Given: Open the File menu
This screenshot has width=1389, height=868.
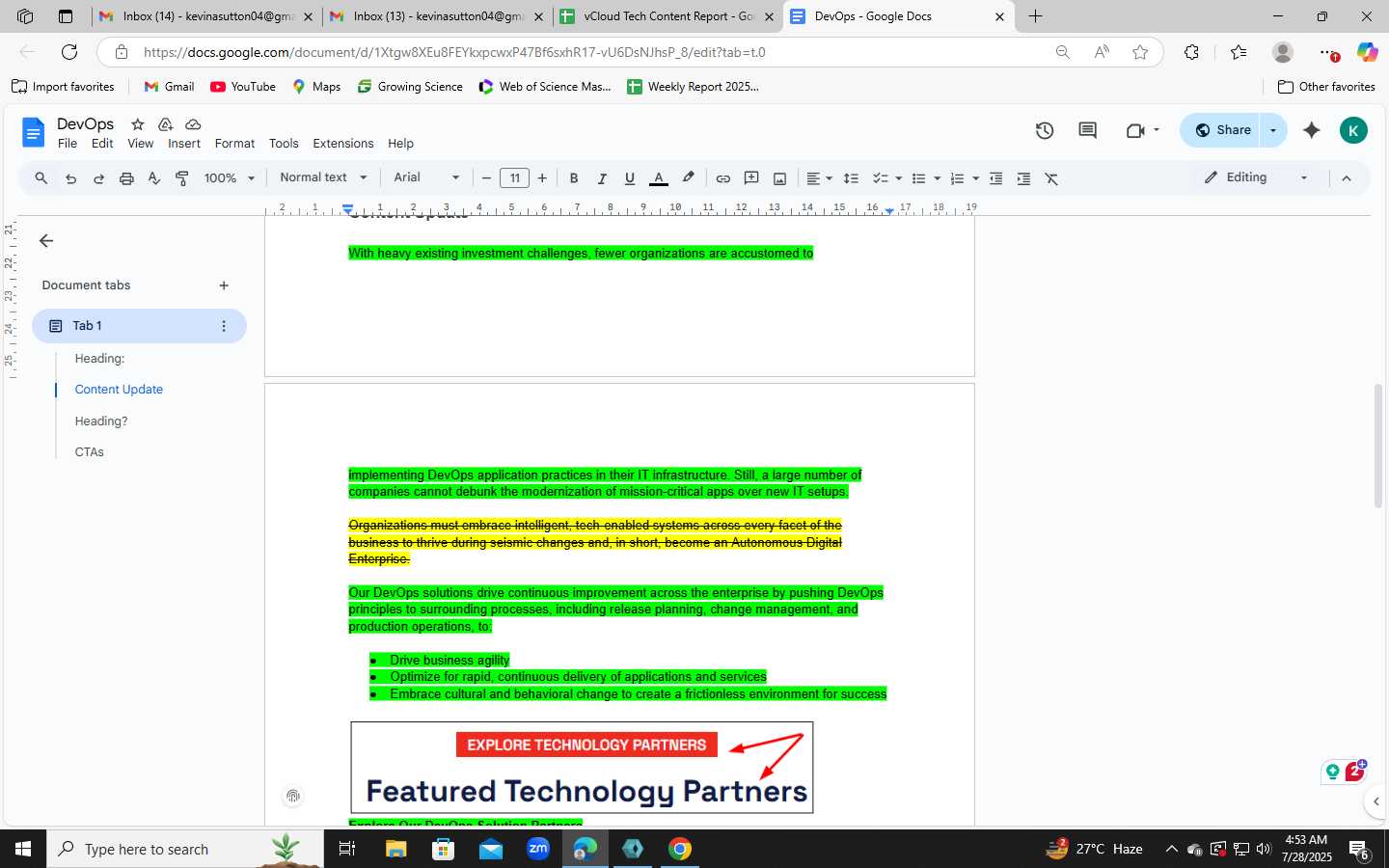Looking at the screenshot, I should tap(68, 144).
